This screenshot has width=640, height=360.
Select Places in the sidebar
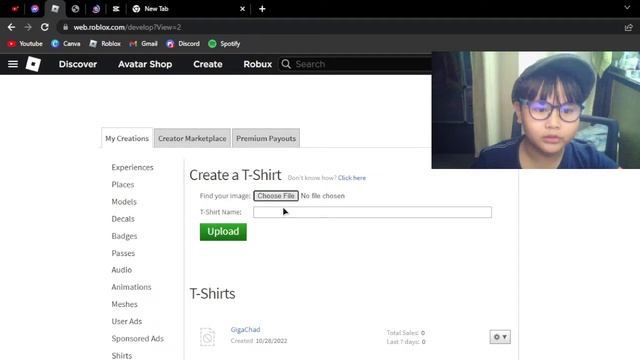[x=123, y=184]
